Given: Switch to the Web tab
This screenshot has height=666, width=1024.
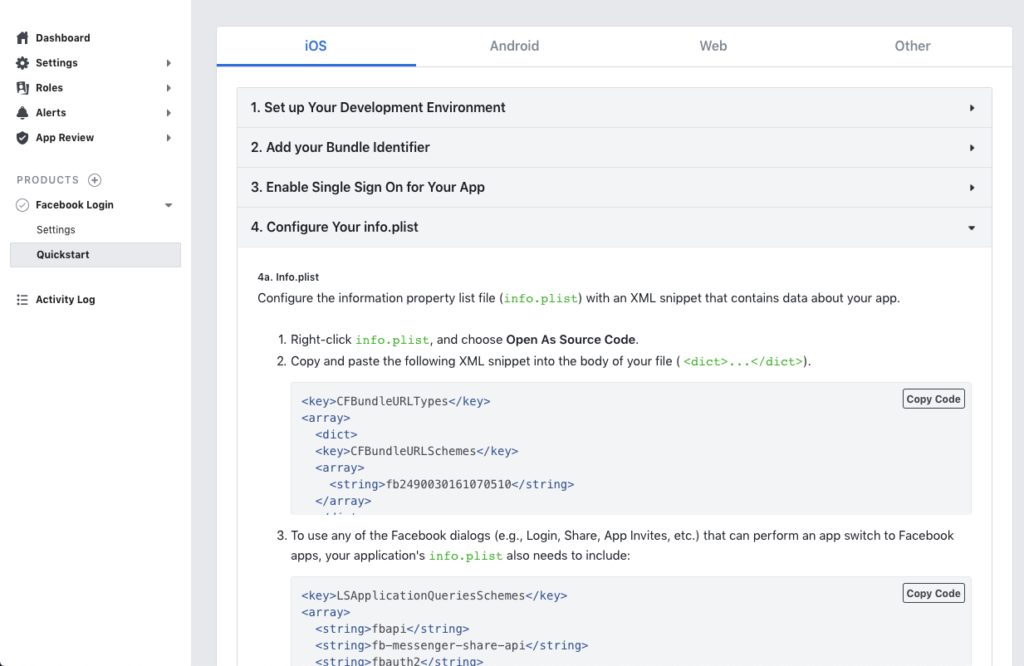Looking at the screenshot, I should tap(713, 45).
